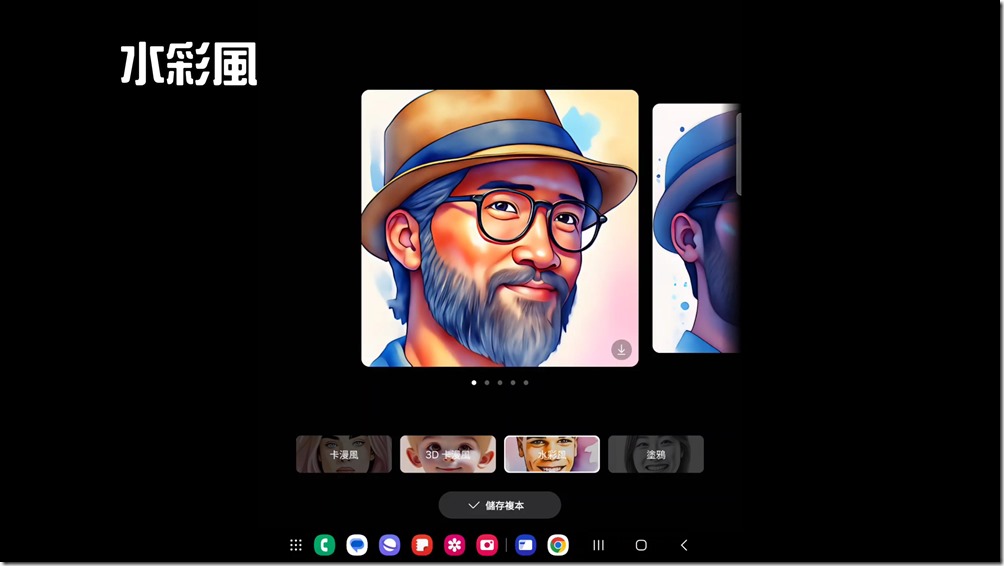This screenshot has height=566, width=1004.
Task: Switch to the 3D 卡漫風 style
Action: coord(448,454)
